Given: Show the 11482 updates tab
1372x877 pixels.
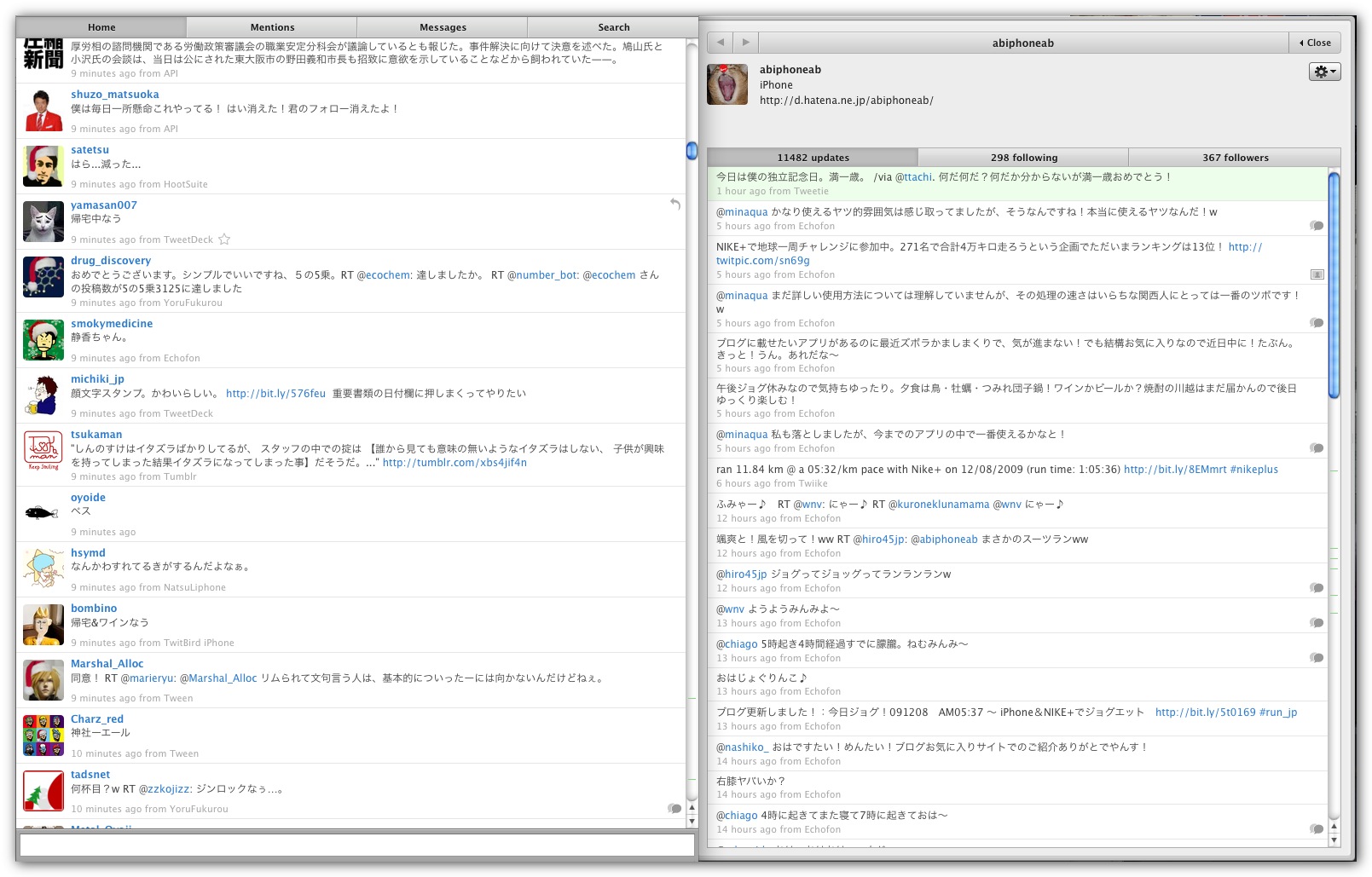Looking at the screenshot, I should click(x=813, y=158).
